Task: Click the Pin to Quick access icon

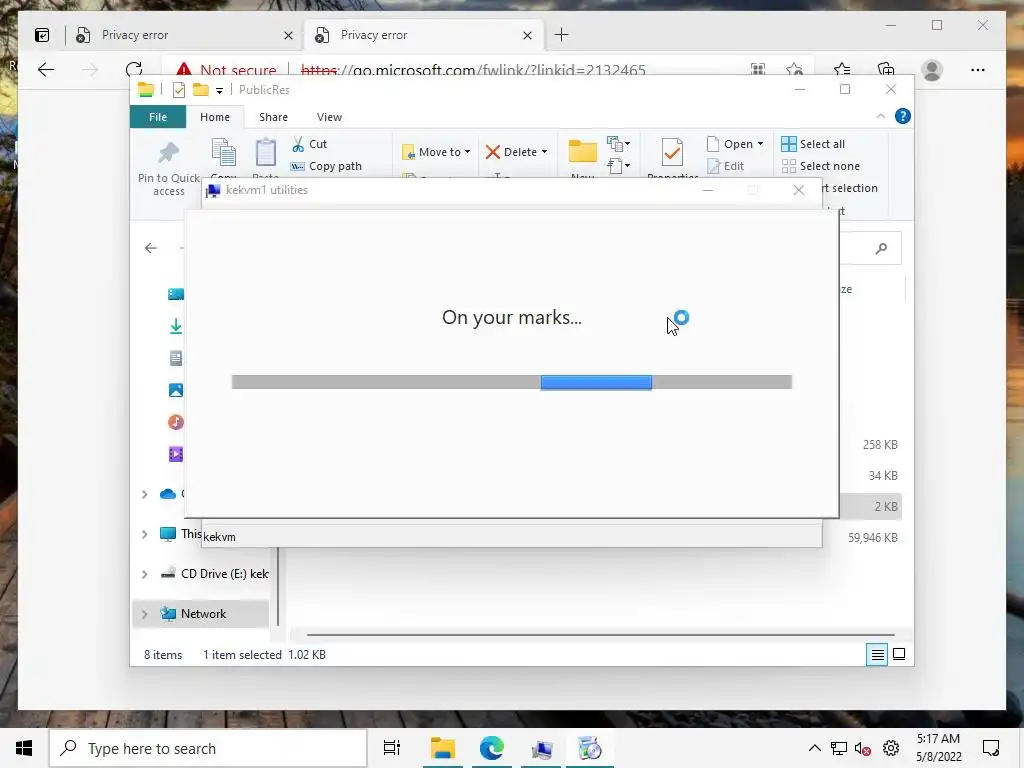Action: 168,153
